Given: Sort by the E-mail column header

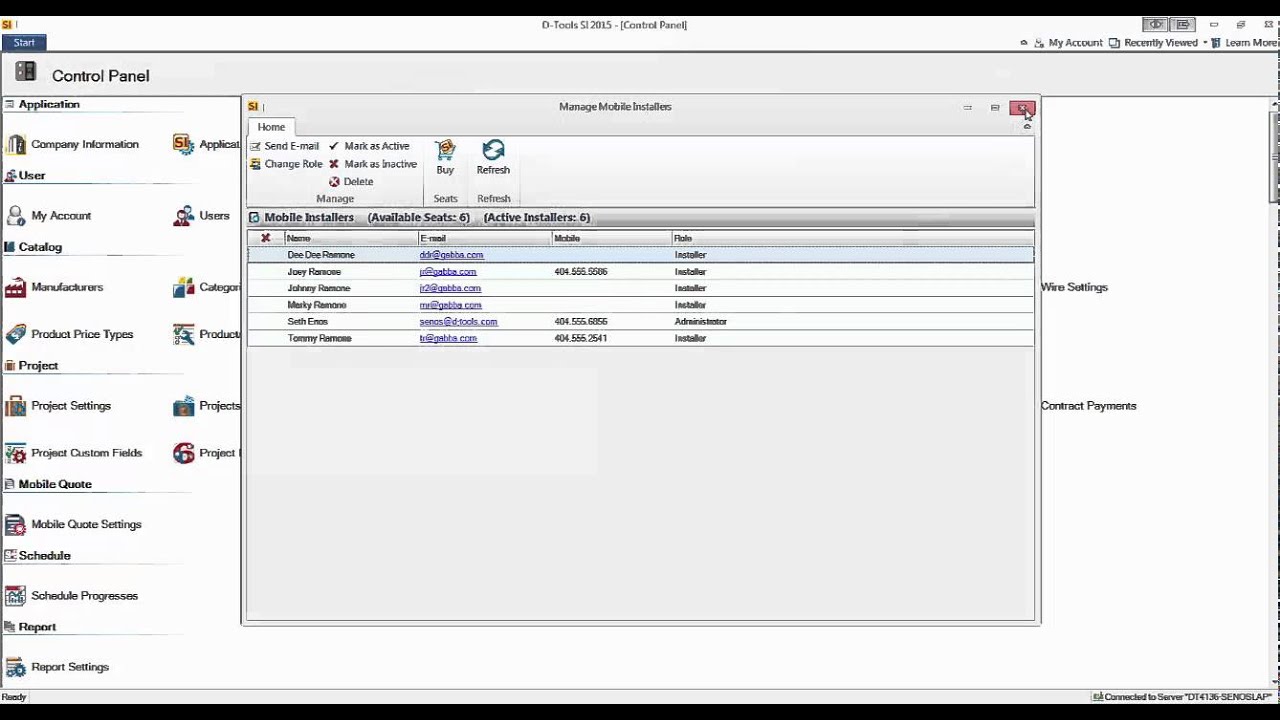Looking at the screenshot, I should coord(485,238).
